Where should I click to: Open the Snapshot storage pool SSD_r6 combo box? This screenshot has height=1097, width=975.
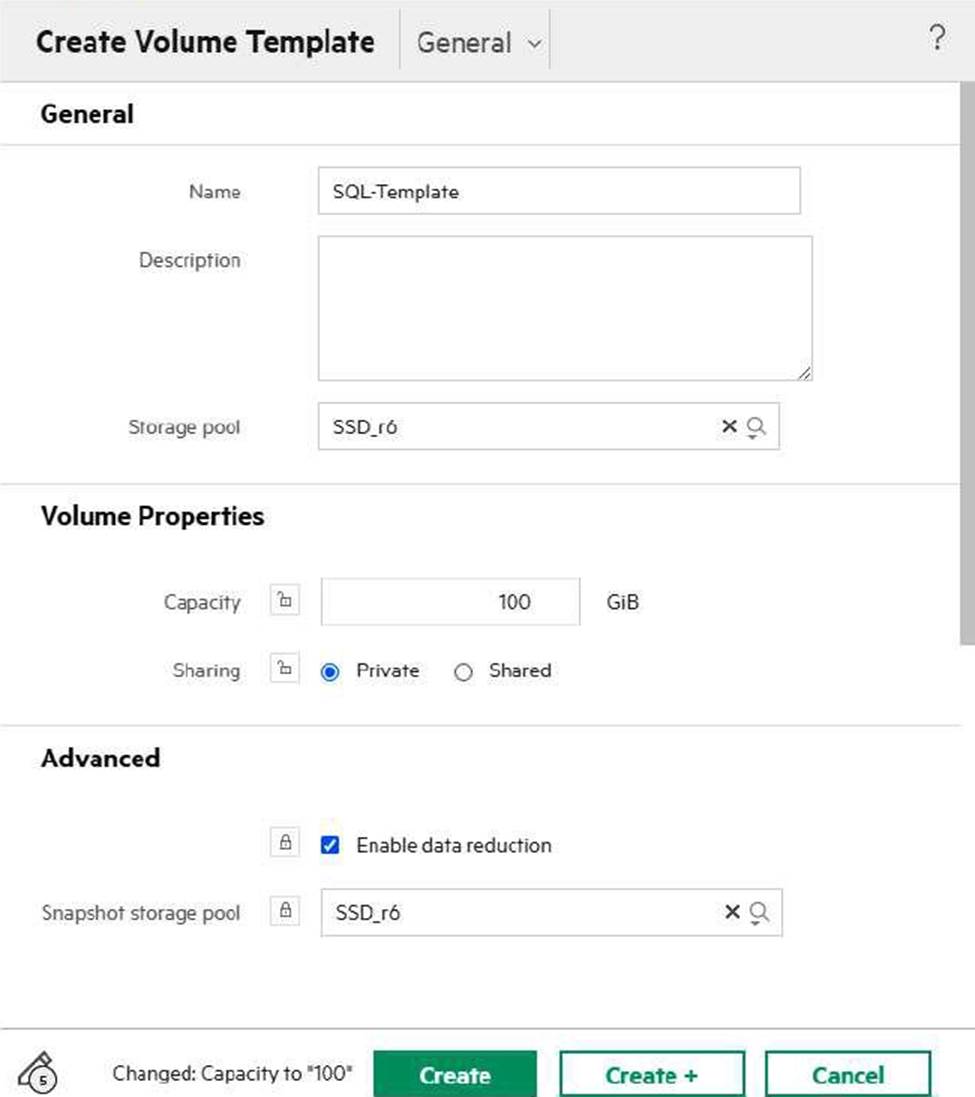[551, 912]
